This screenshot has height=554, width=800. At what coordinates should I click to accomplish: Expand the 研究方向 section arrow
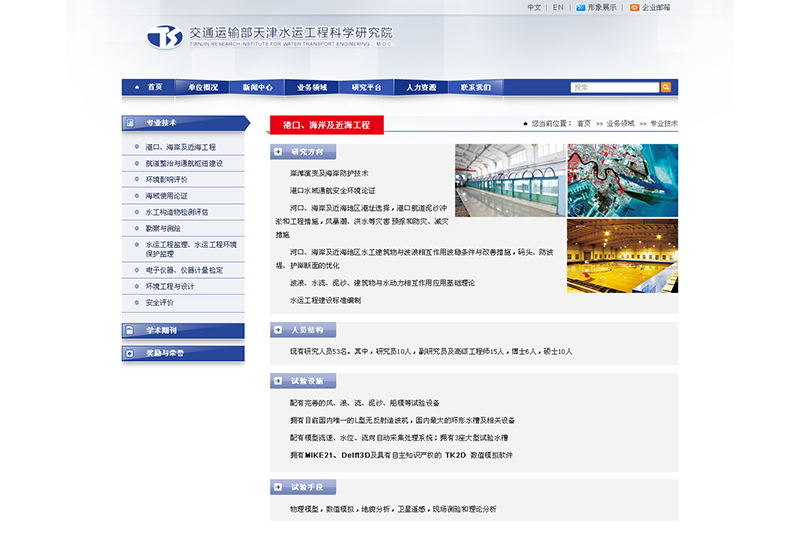277,152
